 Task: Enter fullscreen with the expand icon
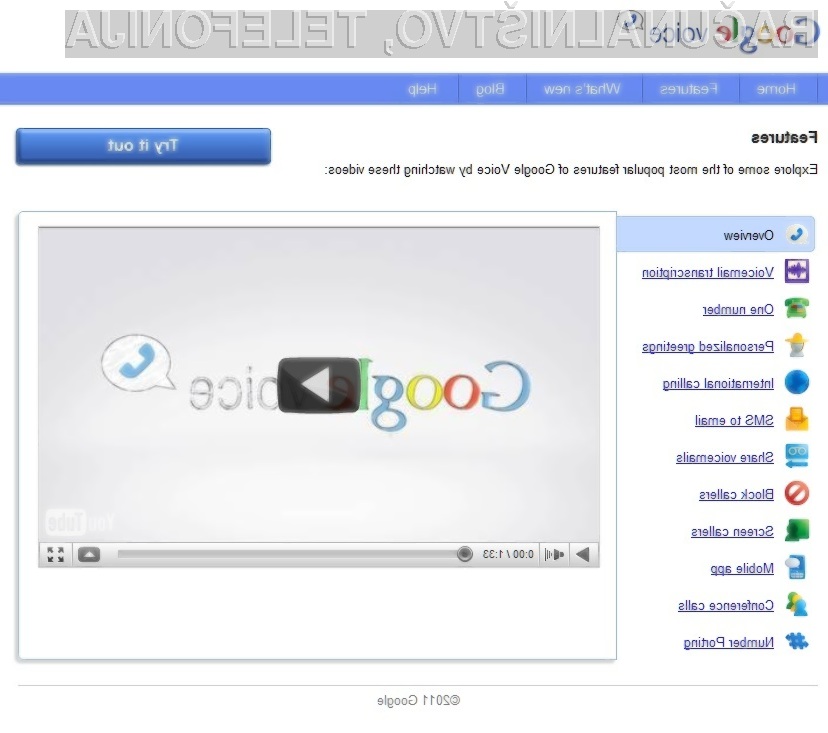click(55, 555)
